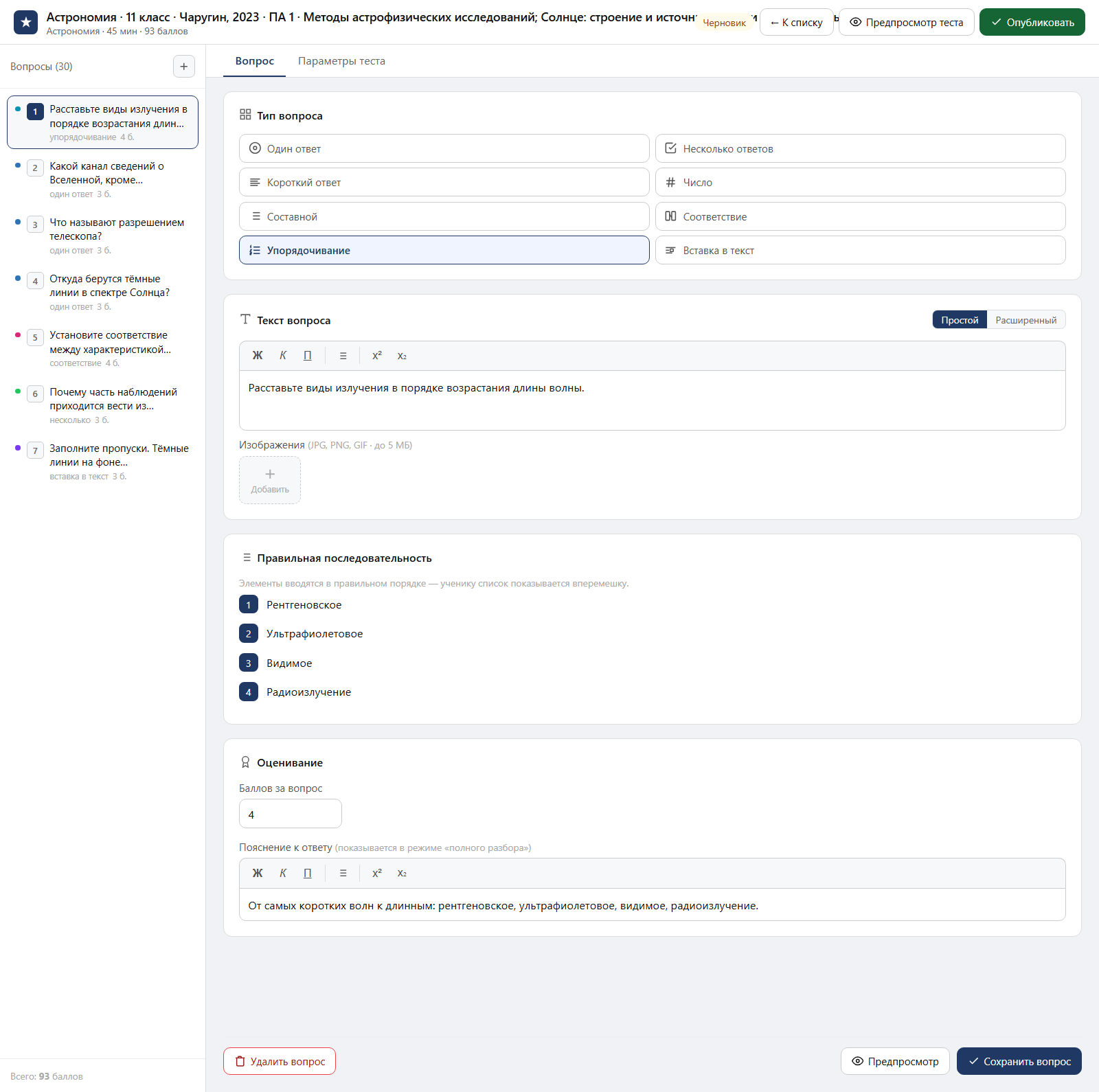
Task: Toggle subscript in explanation toolbar
Action: click(403, 874)
